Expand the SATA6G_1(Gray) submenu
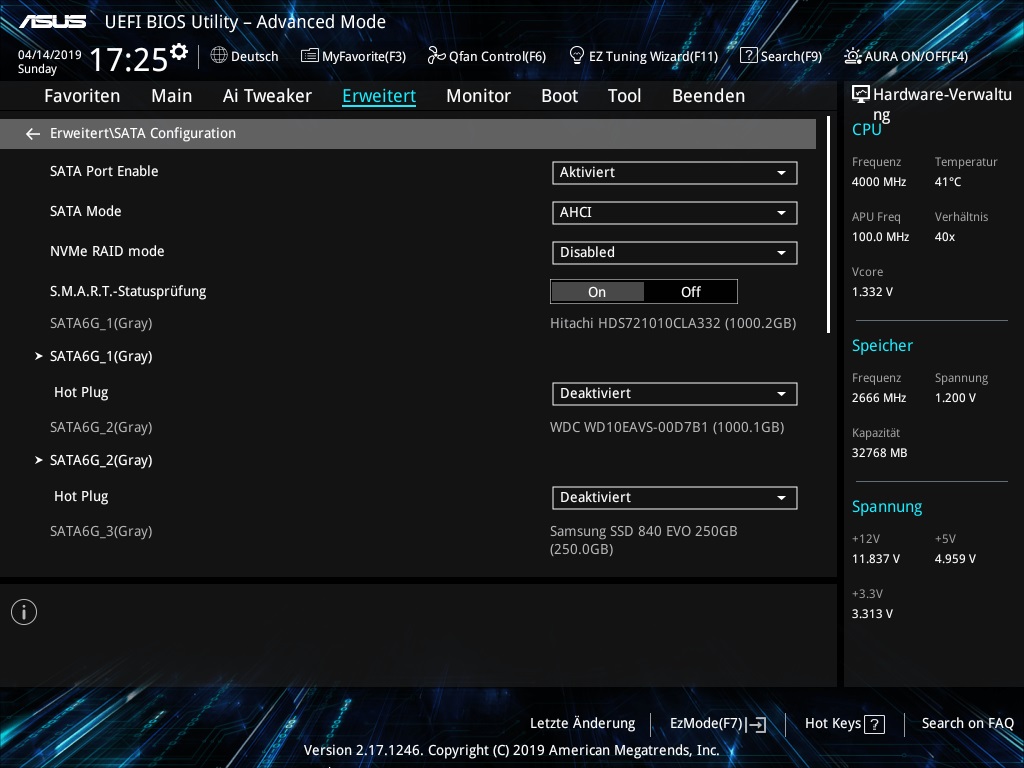Image resolution: width=1024 pixels, height=768 pixels. click(x=101, y=356)
